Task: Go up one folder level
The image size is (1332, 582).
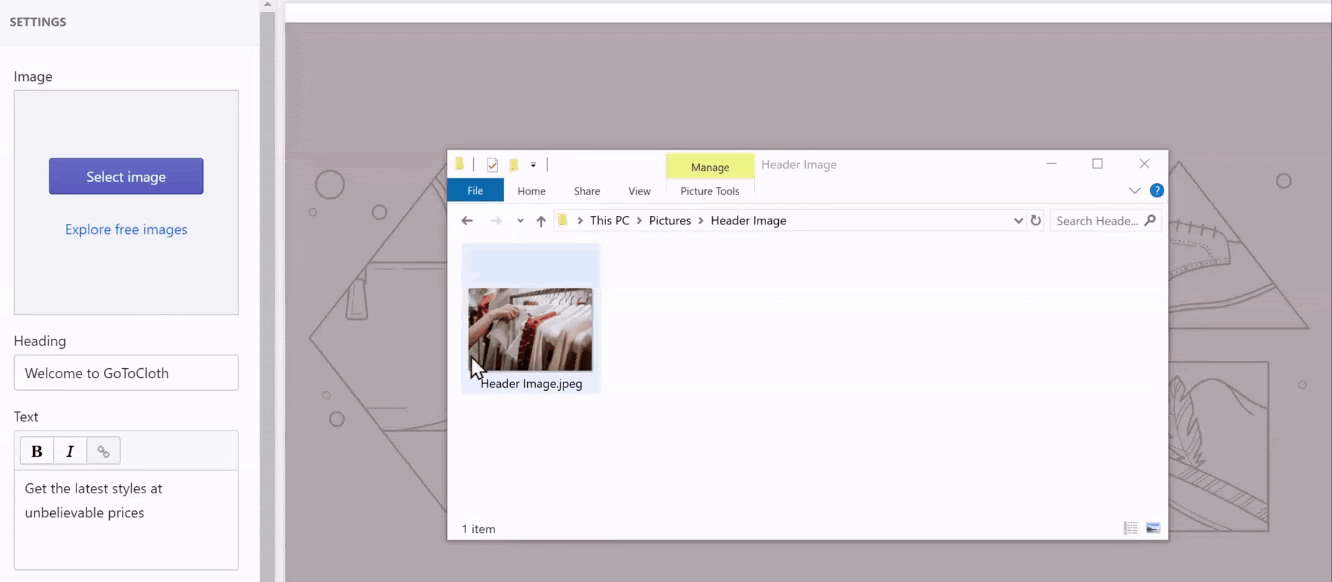Action: [x=541, y=221]
